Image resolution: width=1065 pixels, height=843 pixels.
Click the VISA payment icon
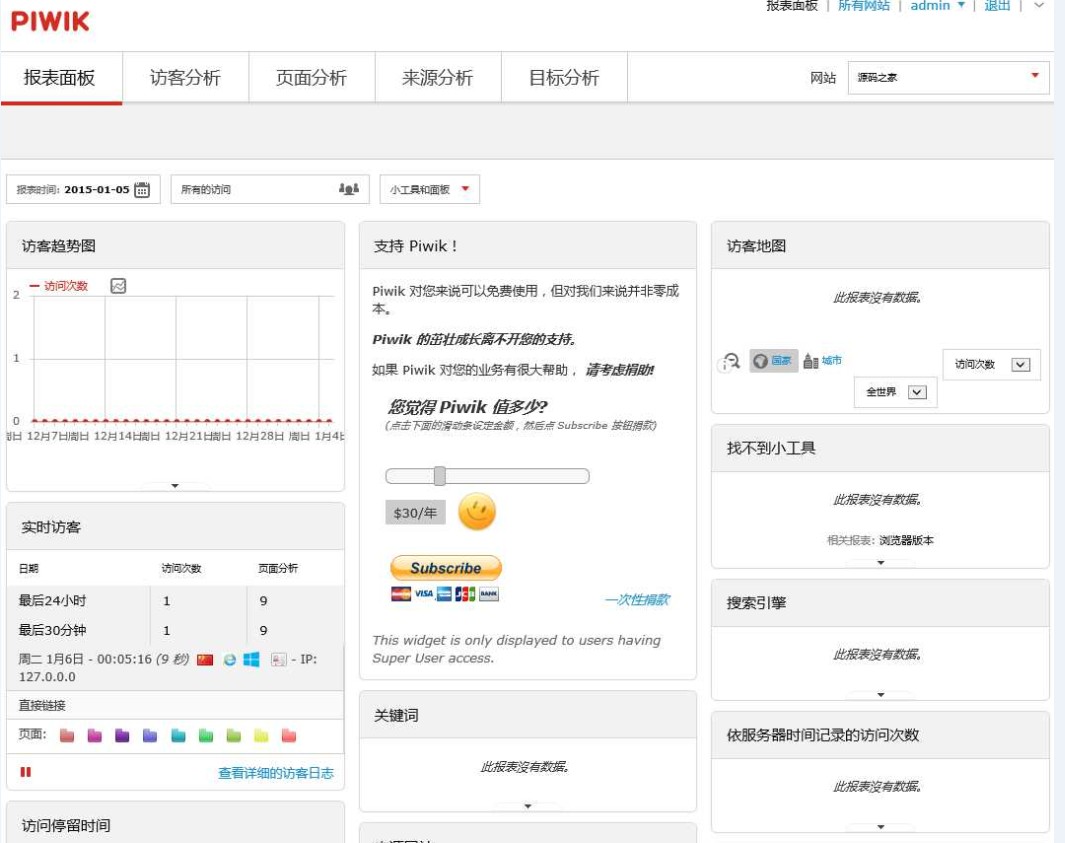coord(424,594)
